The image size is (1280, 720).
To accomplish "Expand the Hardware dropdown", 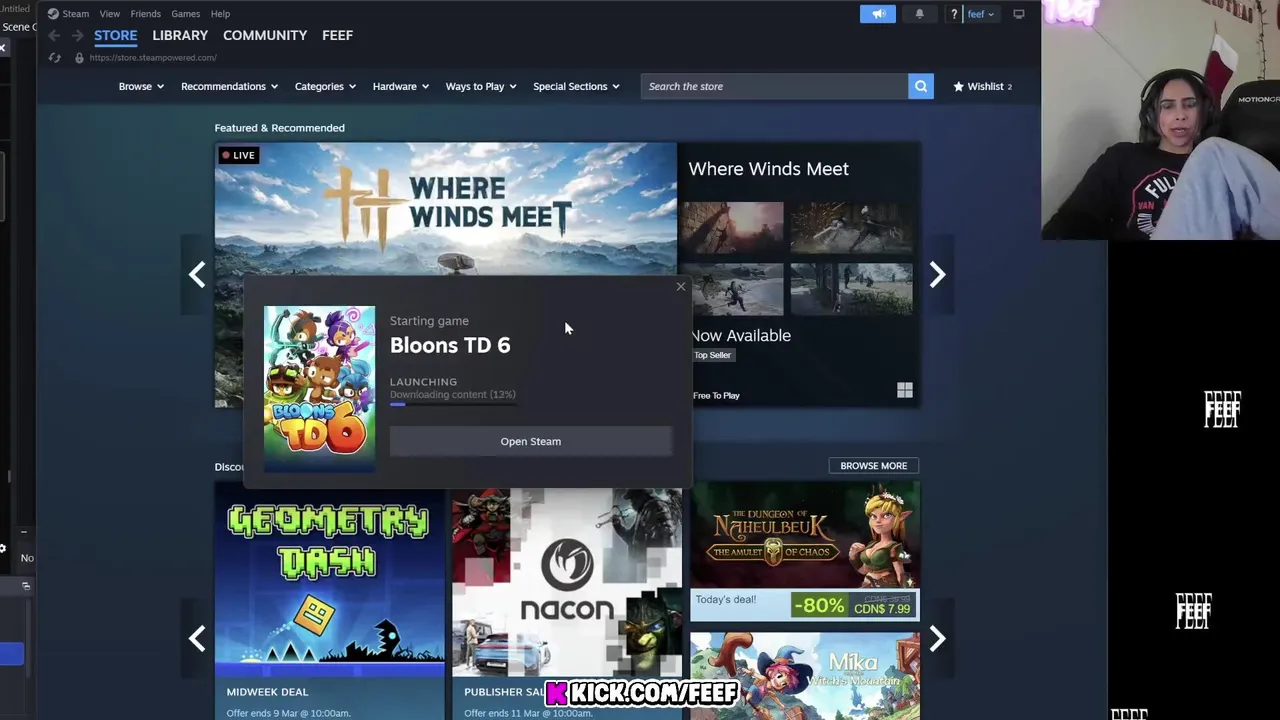I will click(x=401, y=86).
